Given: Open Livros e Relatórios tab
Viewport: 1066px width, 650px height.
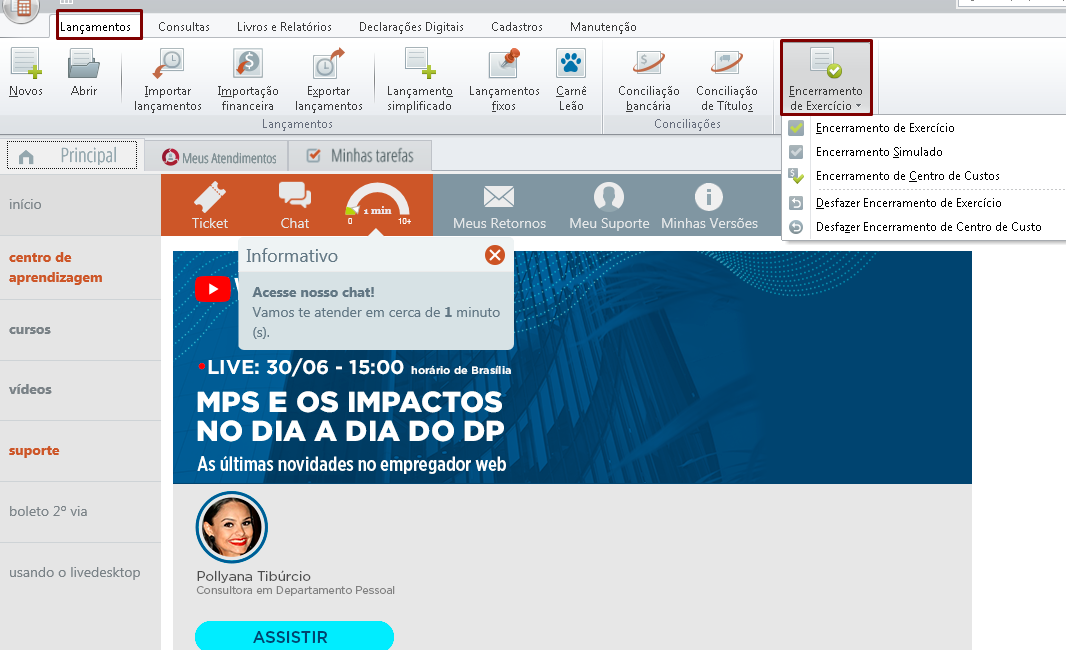Looking at the screenshot, I should point(284,27).
